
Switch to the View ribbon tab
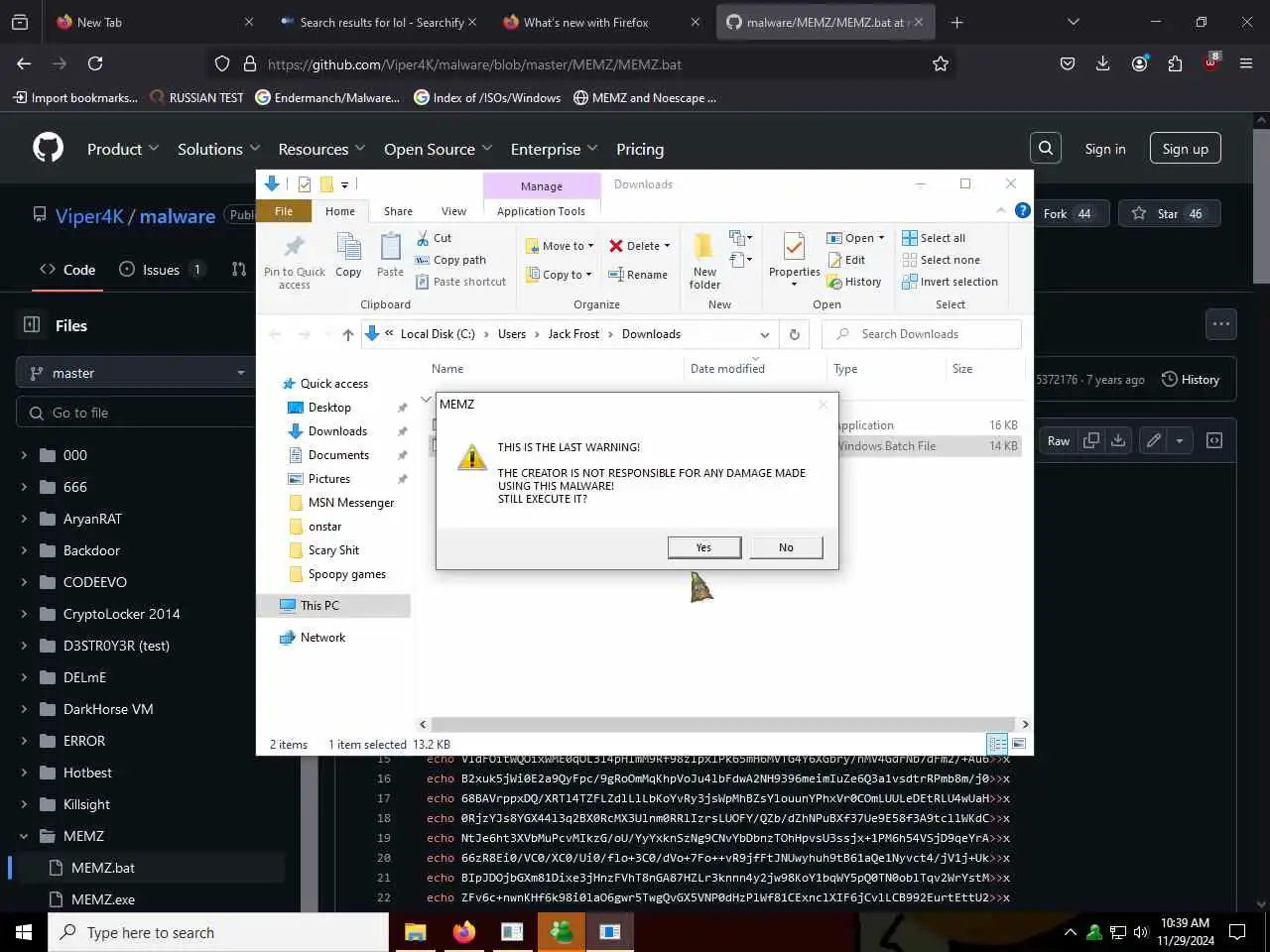[x=453, y=211]
